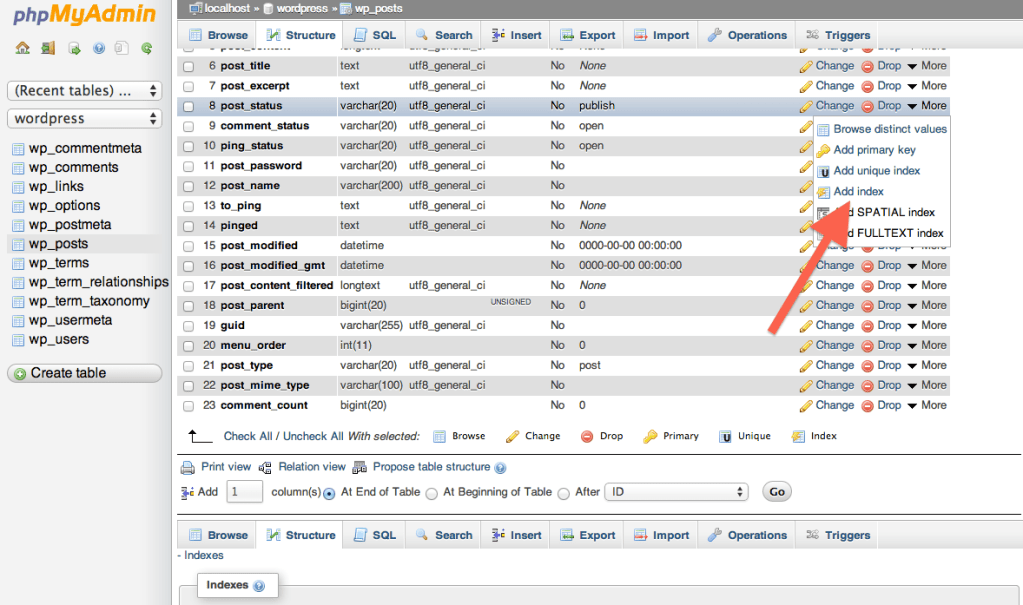This screenshot has width=1023, height=605.
Task: Click the Log out door icon
Action: (48, 48)
